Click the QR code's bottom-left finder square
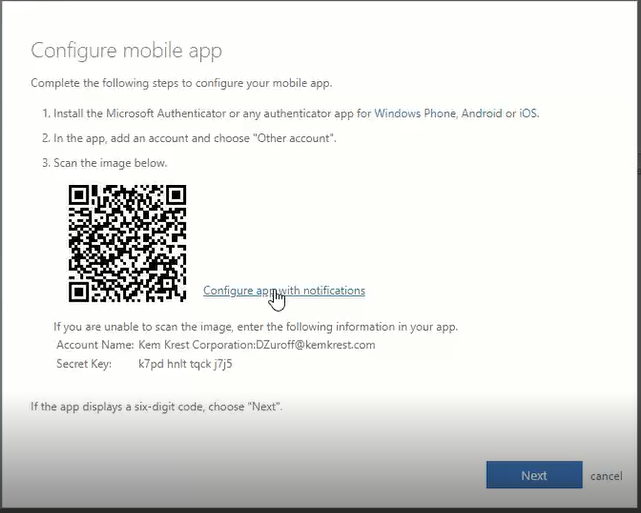The image size is (641, 513). (x=84, y=286)
